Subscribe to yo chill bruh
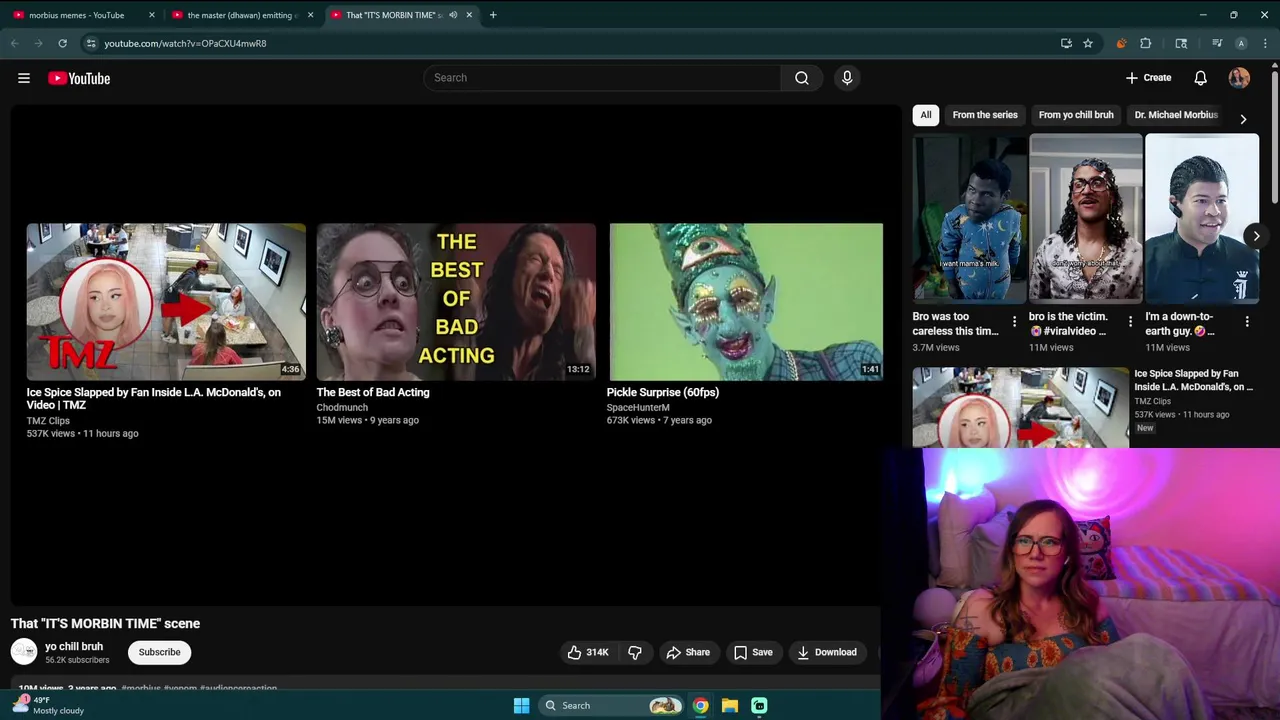 160,652
